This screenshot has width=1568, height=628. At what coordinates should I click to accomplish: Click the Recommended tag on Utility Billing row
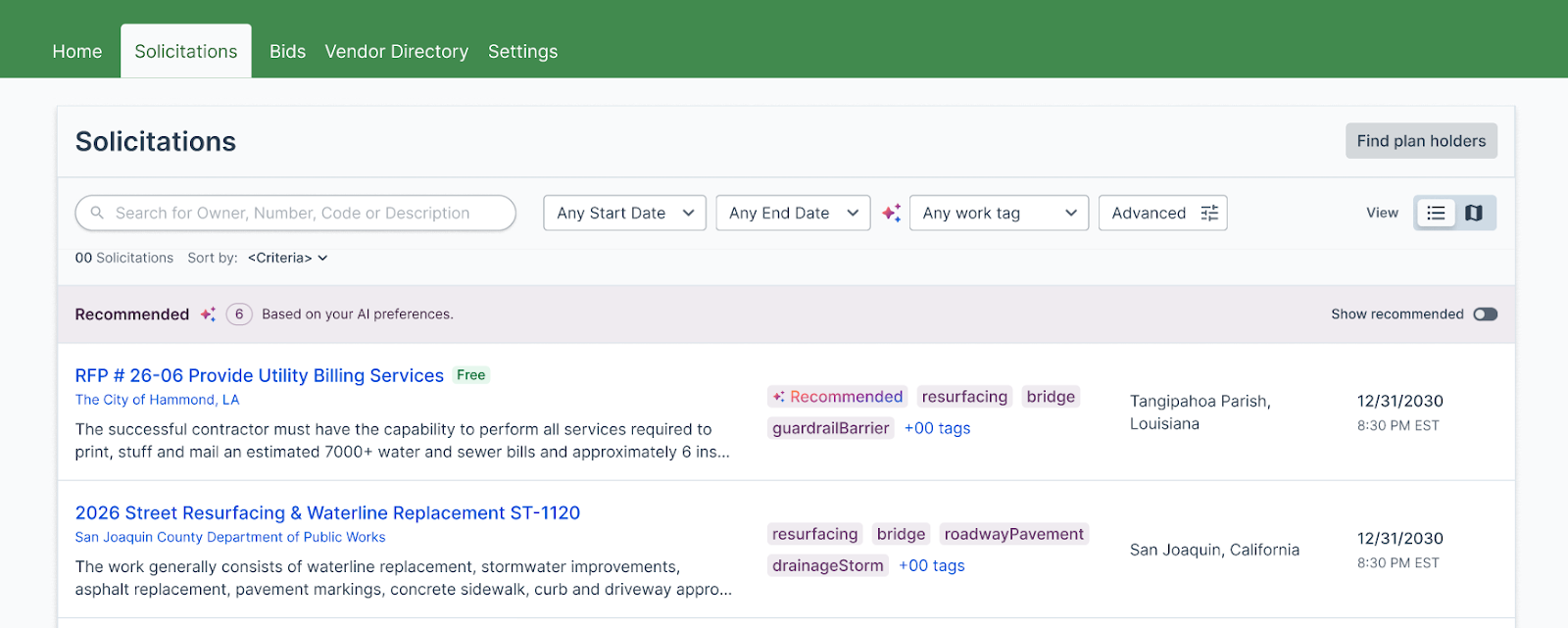pos(838,397)
